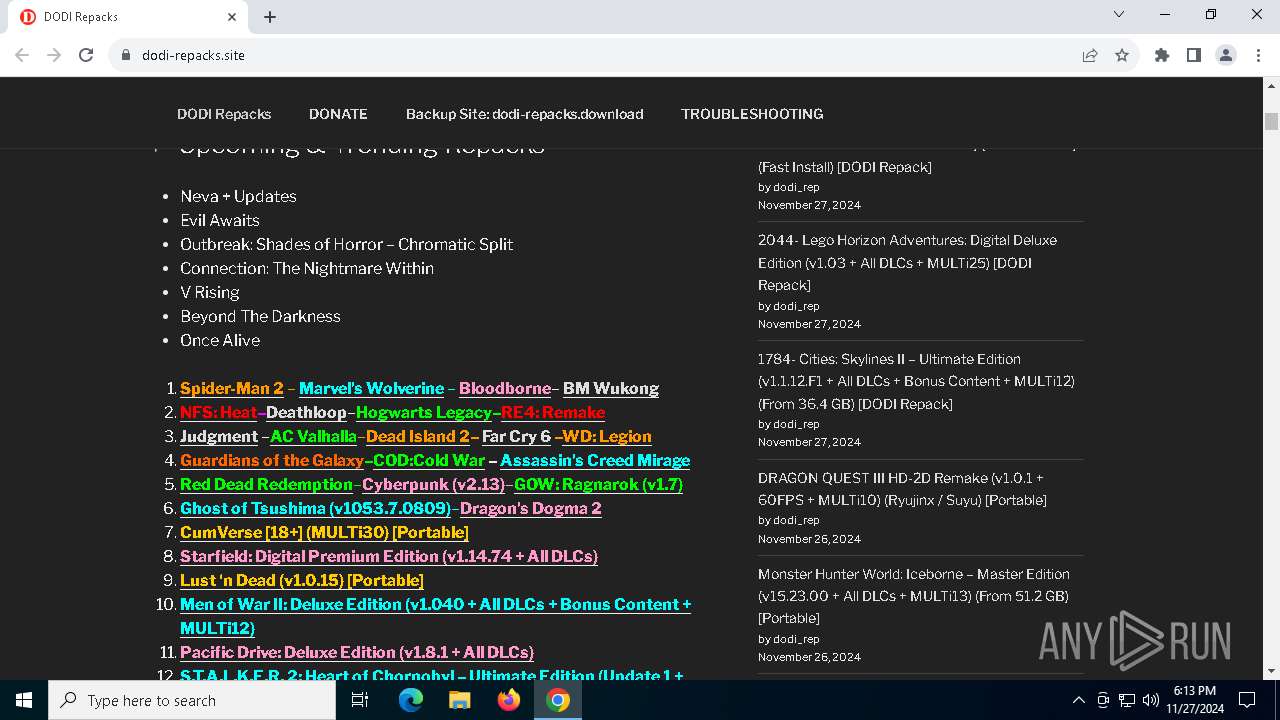Reload the page with refresh icon

point(86,55)
